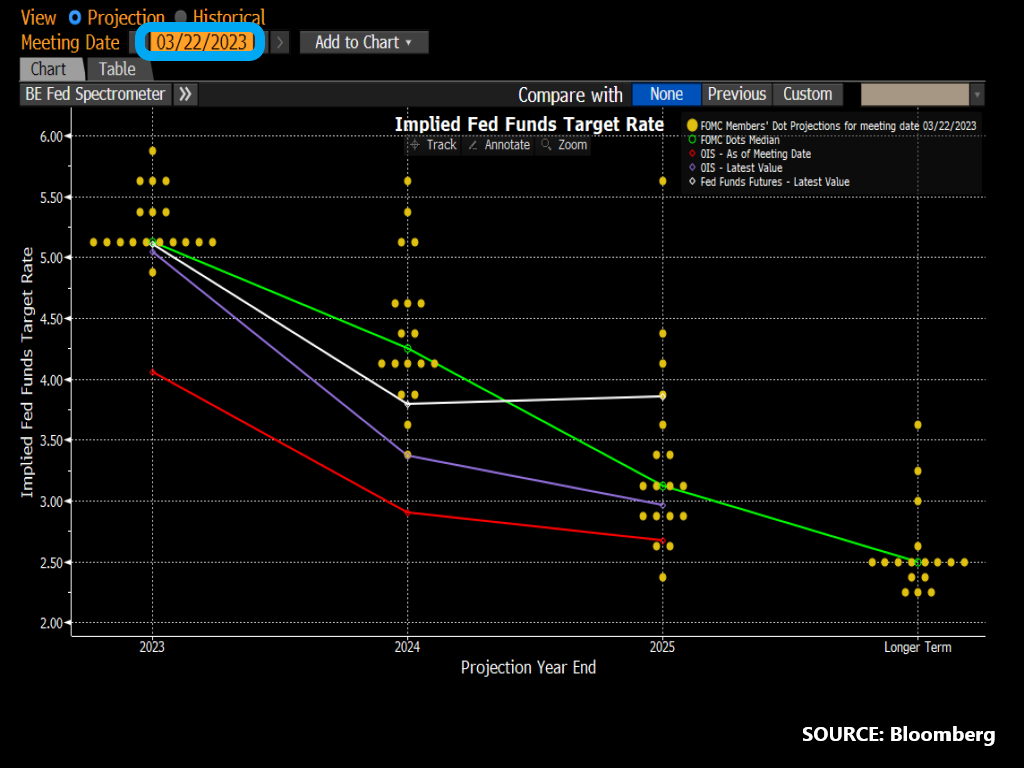Open the custom comparison date dropdown
Screen dimensions: 1024x768
[977, 94]
